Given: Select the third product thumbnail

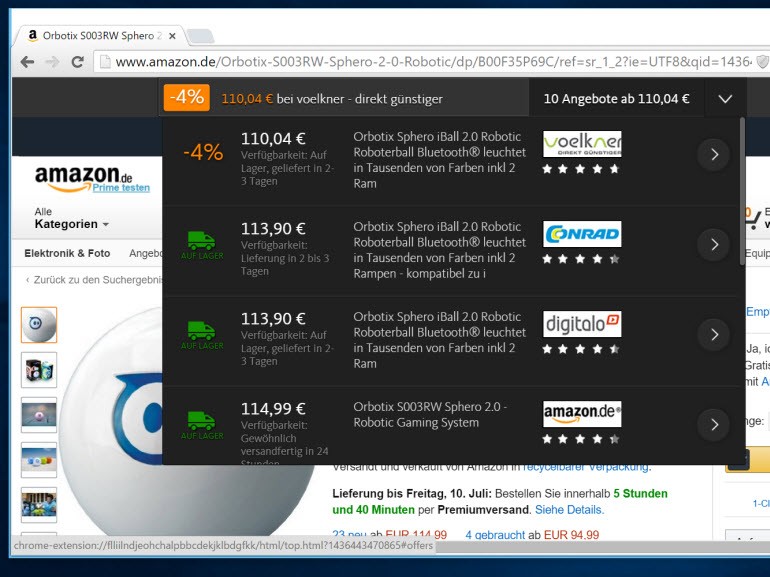Looking at the screenshot, I should 39,415.
